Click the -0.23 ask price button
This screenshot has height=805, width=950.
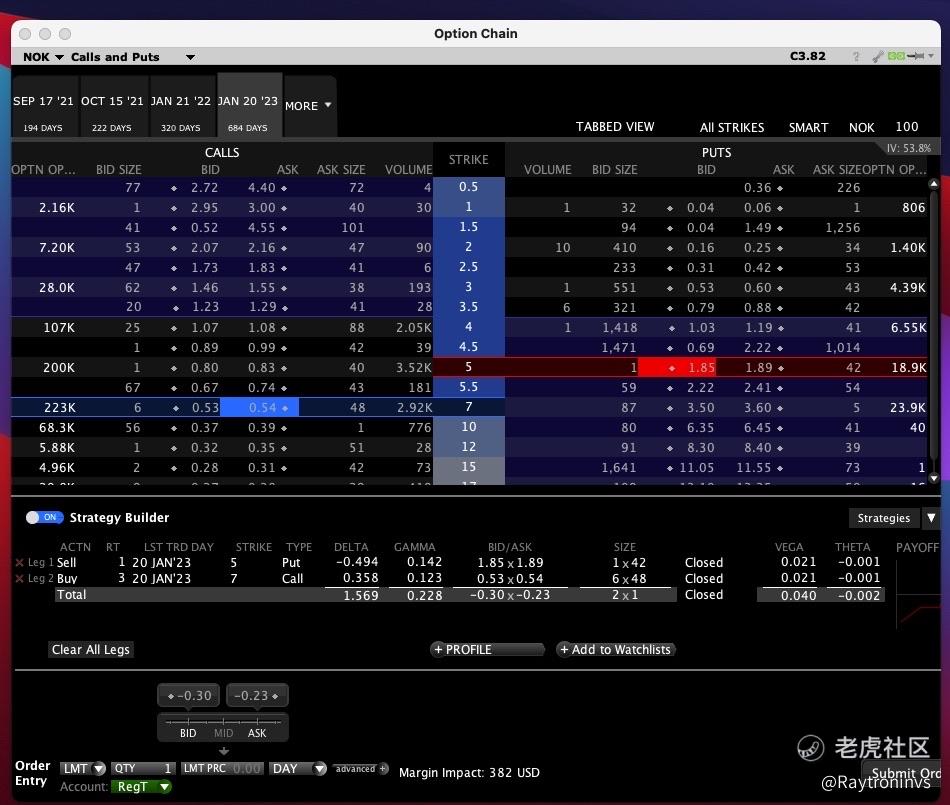click(257, 695)
